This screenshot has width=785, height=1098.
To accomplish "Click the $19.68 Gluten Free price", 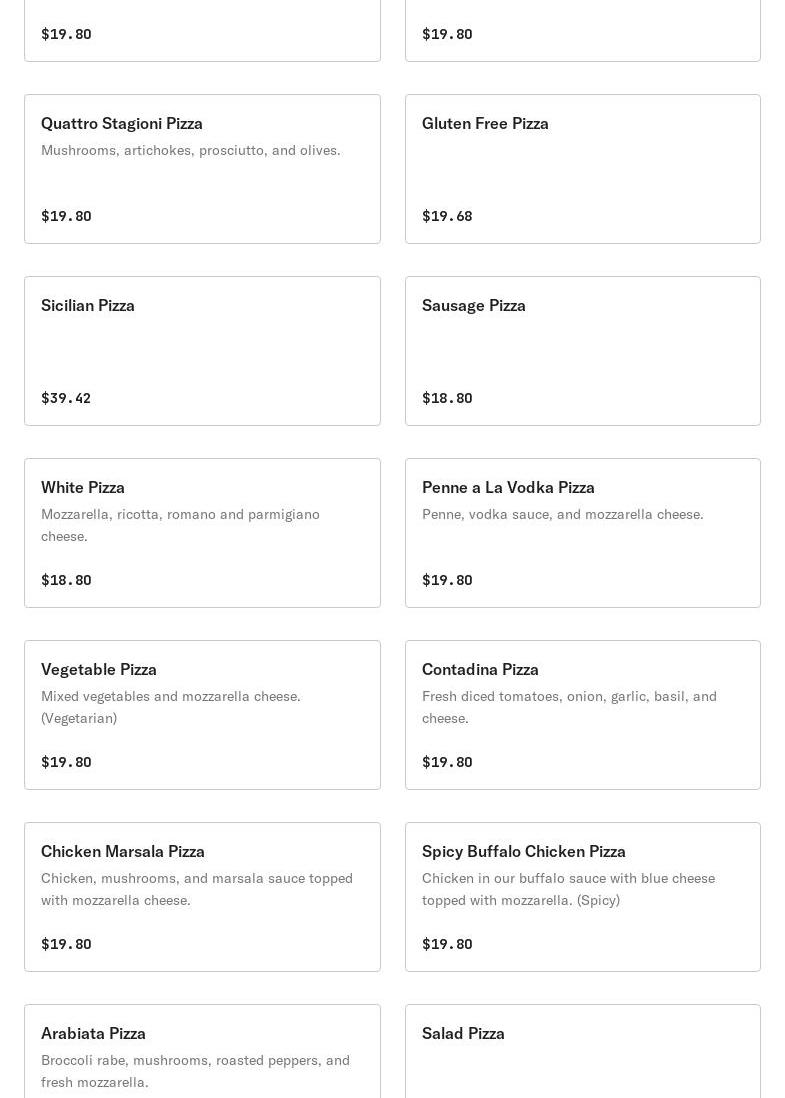I will (x=447, y=216).
